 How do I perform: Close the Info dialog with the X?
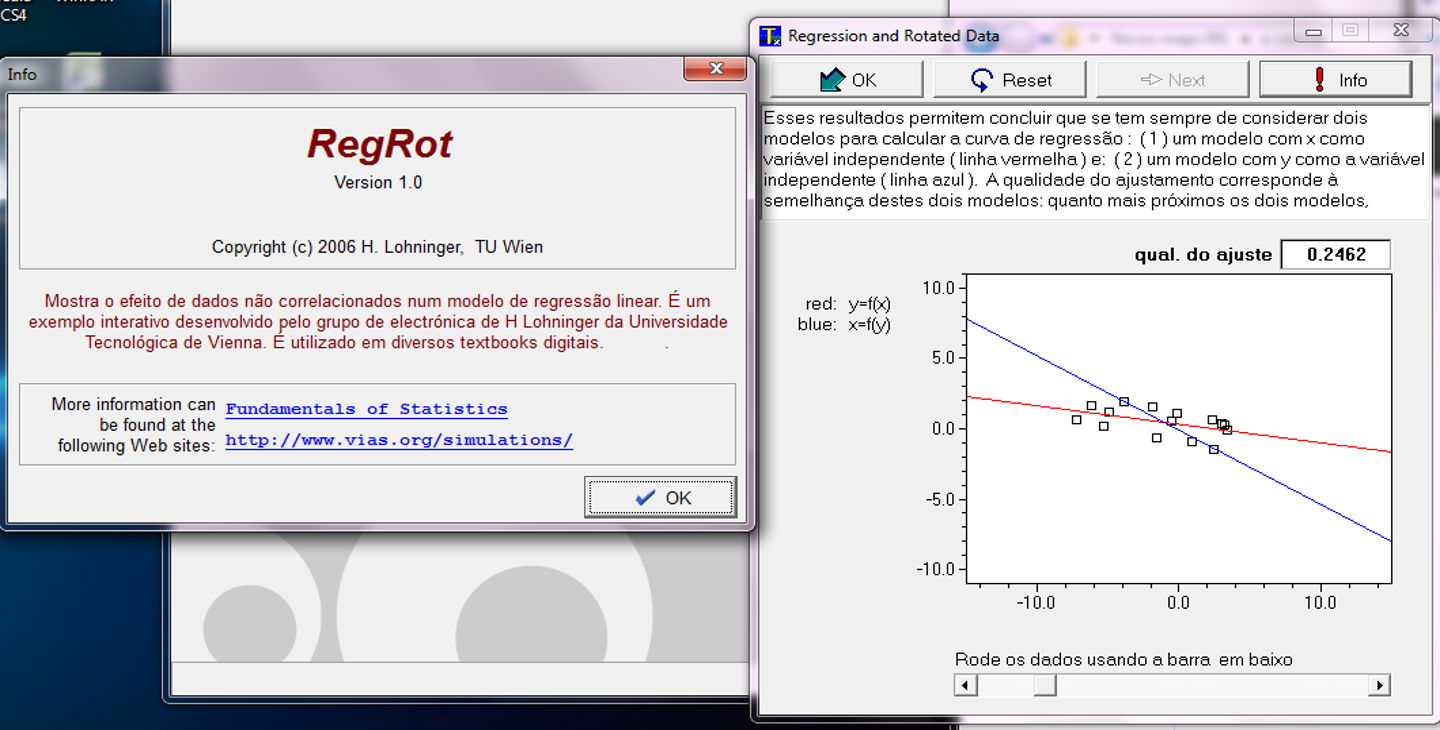pyautogui.click(x=715, y=69)
